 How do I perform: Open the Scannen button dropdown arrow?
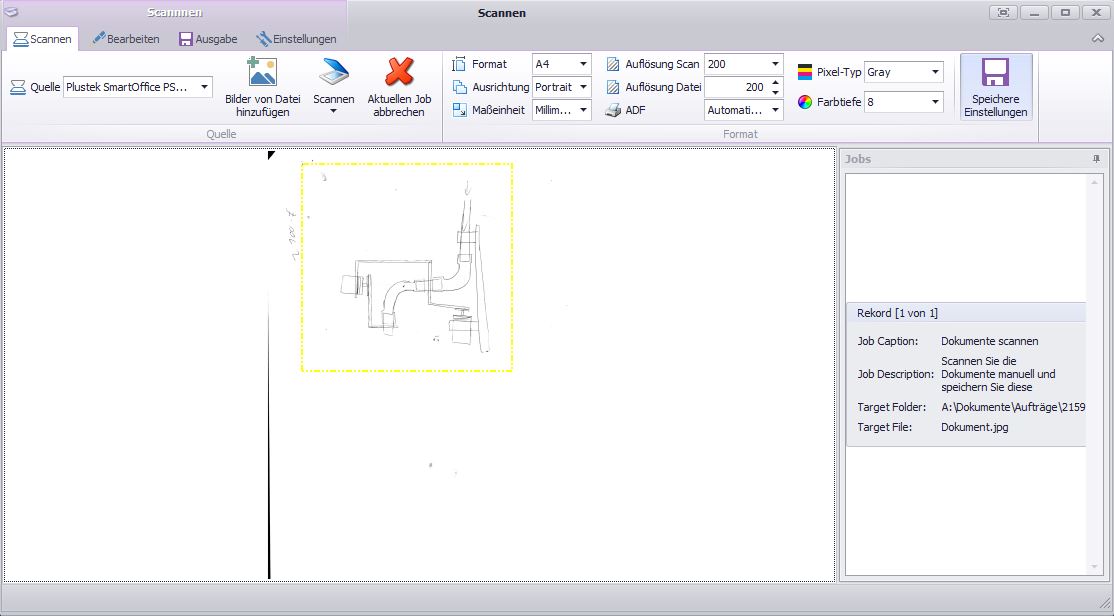333,111
